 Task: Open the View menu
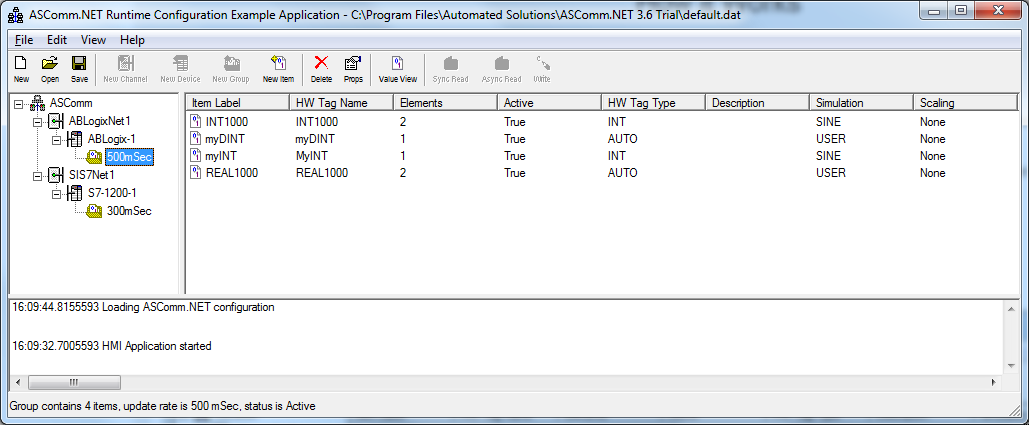tap(93, 40)
